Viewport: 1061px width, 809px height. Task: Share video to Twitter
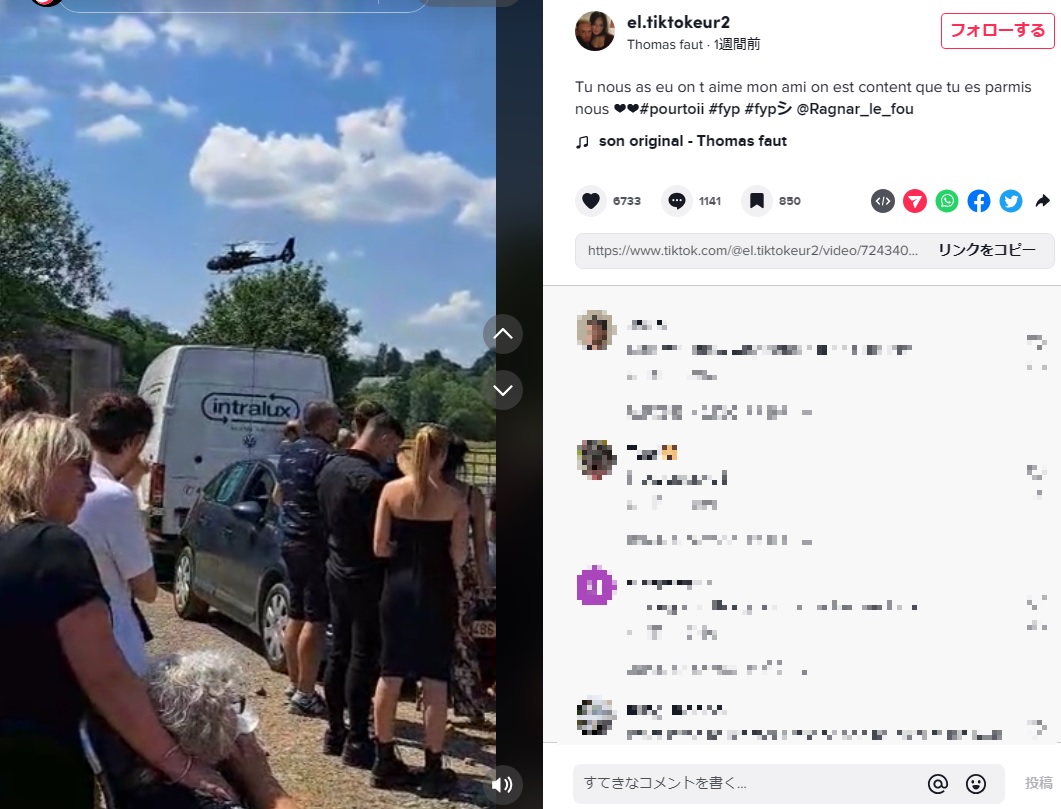click(x=1011, y=201)
